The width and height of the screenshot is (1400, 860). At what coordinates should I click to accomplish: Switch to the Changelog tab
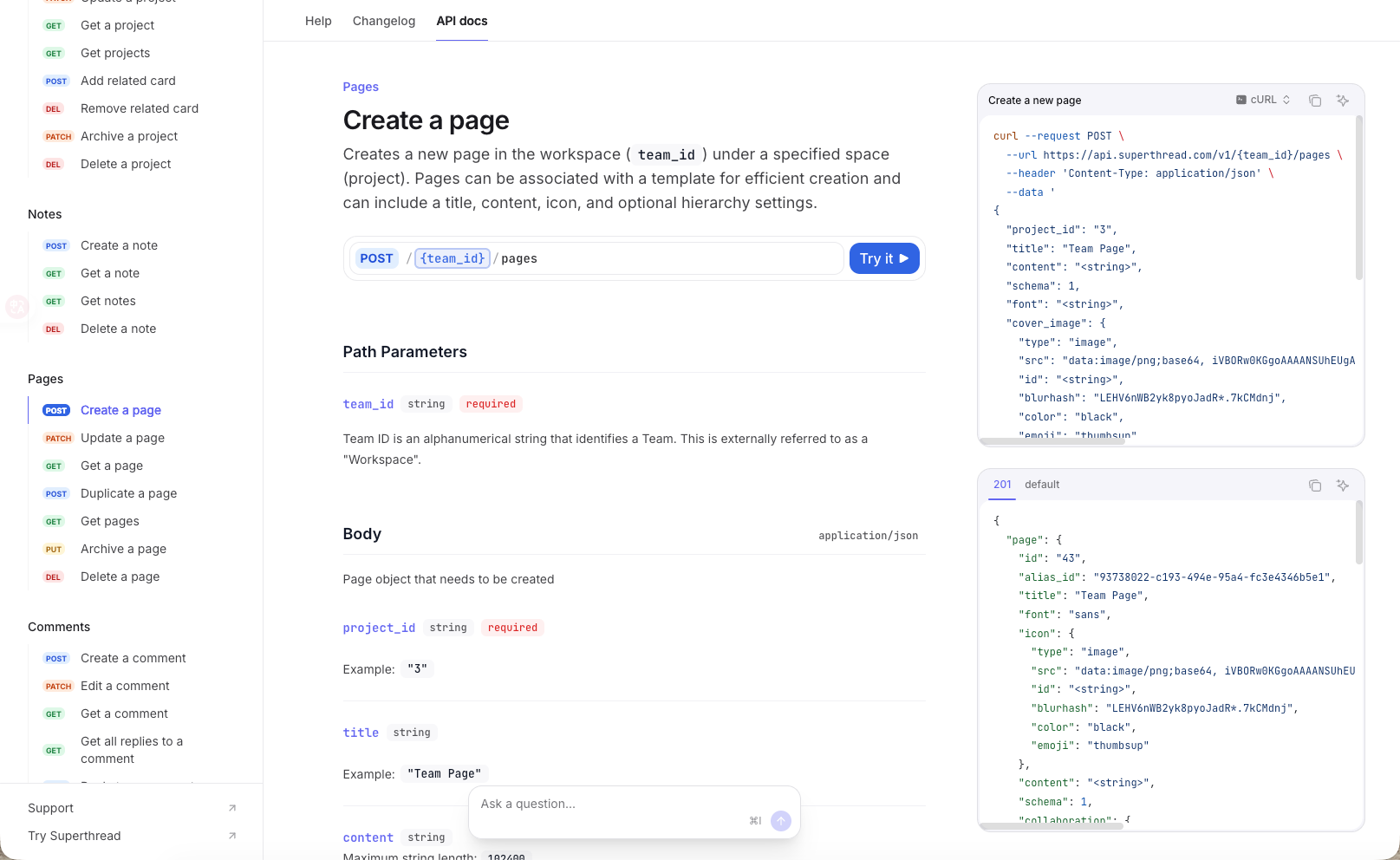[x=383, y=21]
